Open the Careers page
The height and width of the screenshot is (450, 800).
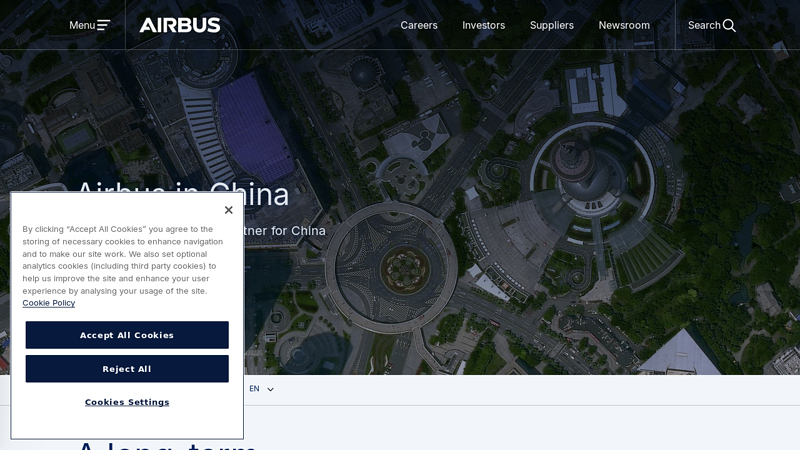419,25
